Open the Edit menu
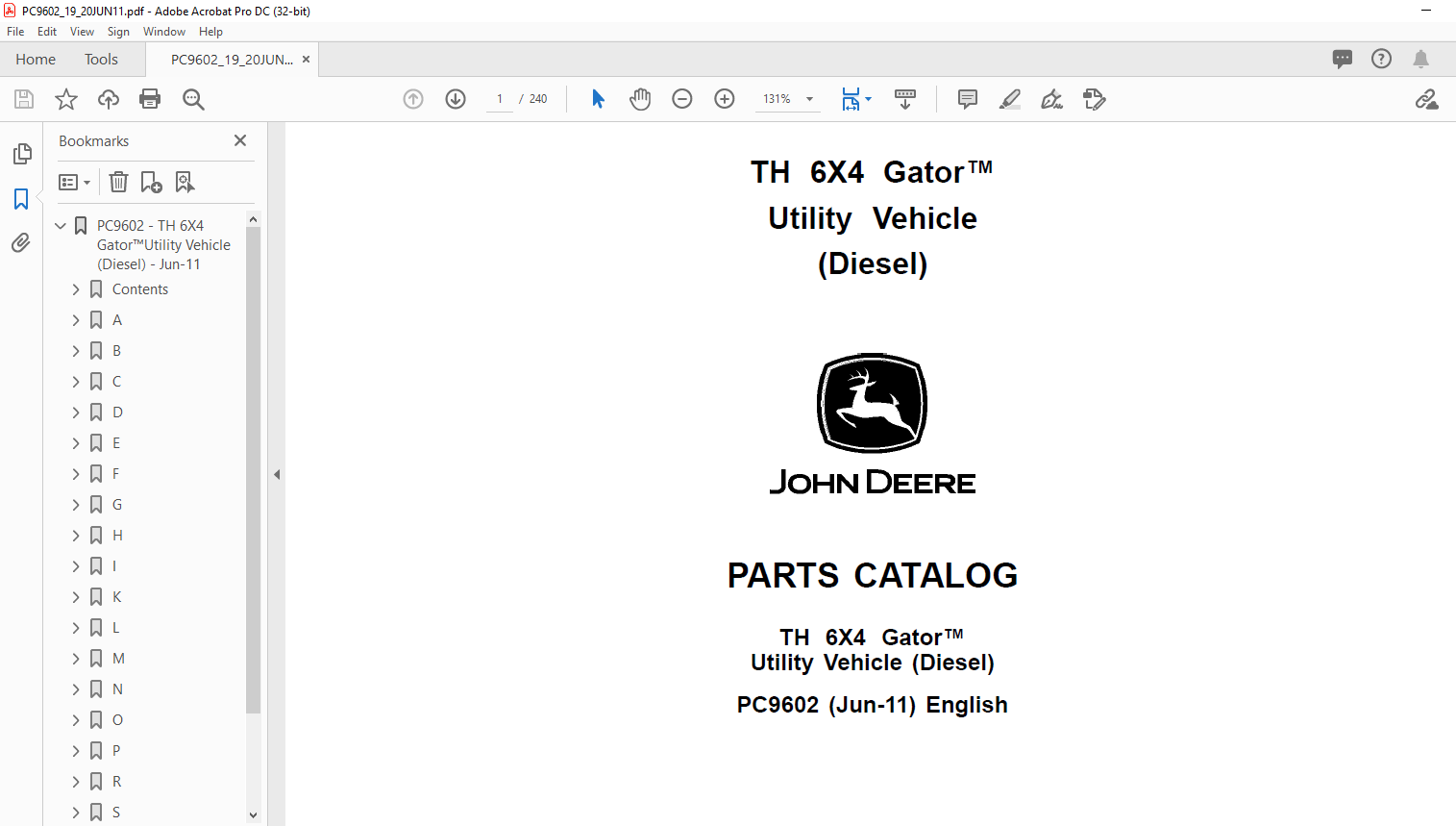1456x826 pixels. 47,32
